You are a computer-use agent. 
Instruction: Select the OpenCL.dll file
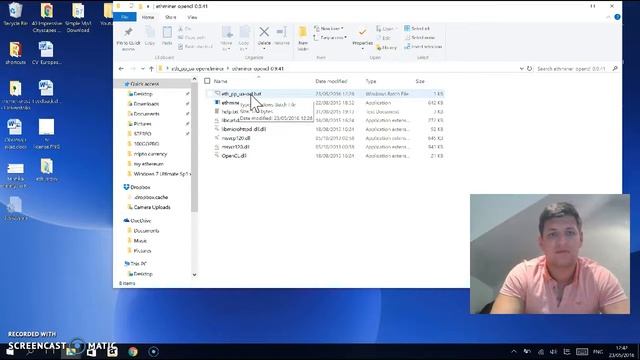234,156
